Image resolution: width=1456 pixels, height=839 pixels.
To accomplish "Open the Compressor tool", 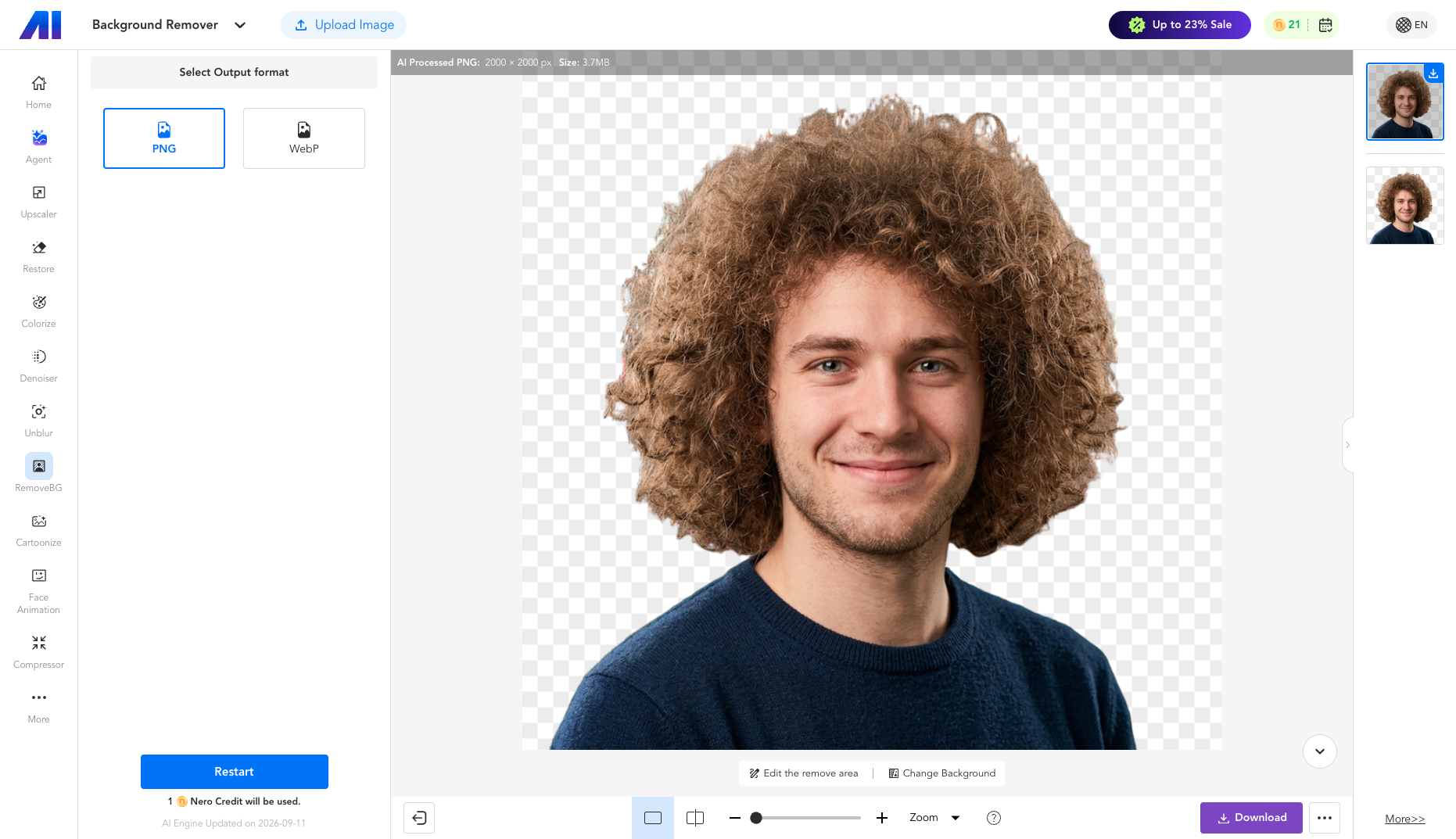I will [x=38, y=652].
